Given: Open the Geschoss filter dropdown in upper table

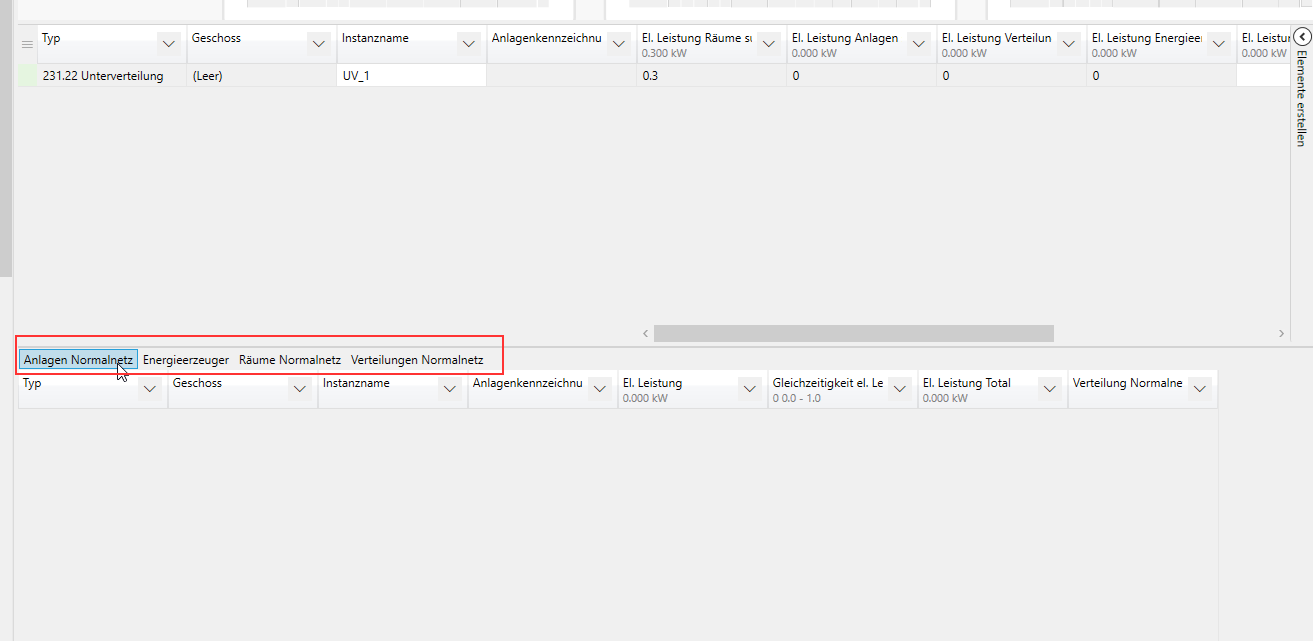Looking at the screenshot, I should click(x=319, y=44).
